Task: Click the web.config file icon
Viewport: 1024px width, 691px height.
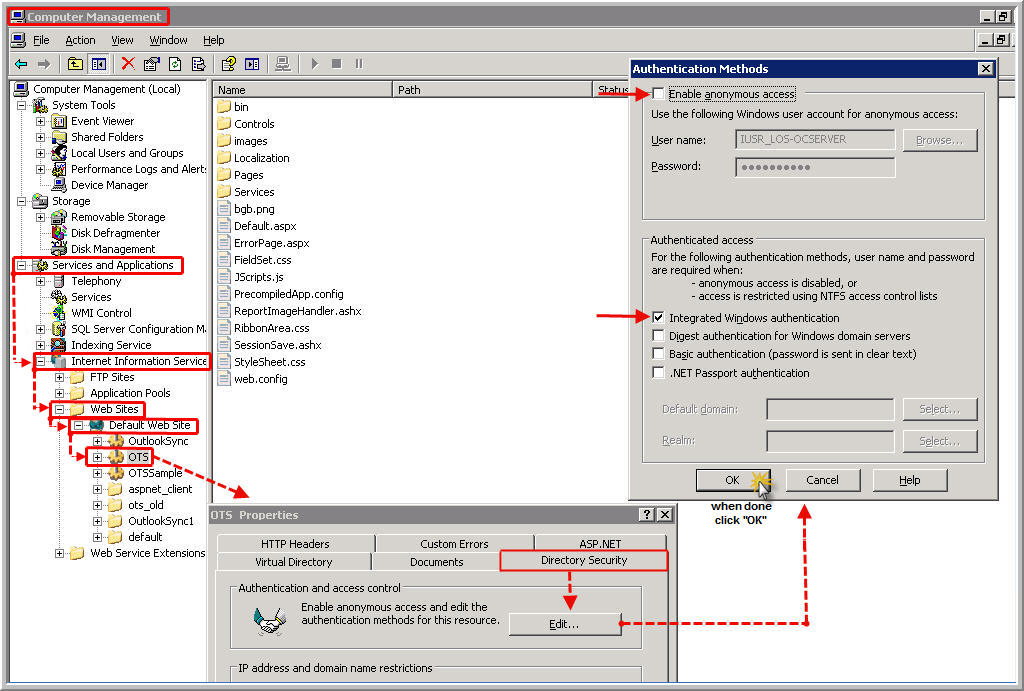Action: [x=224, y=379]
